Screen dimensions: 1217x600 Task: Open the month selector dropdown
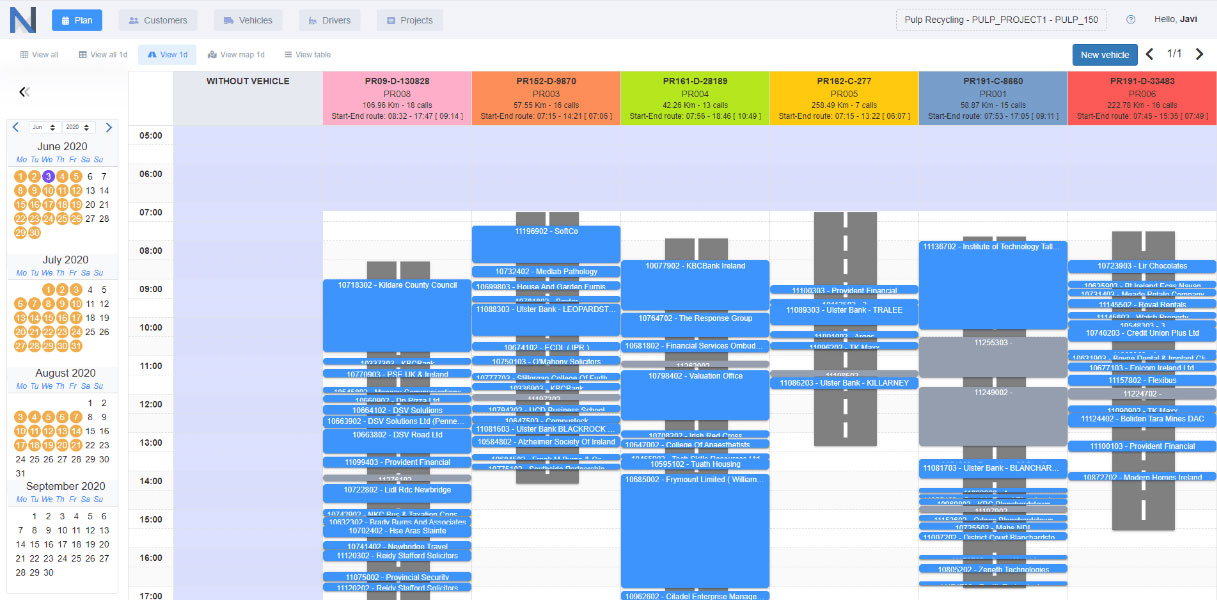click(41, 127)
